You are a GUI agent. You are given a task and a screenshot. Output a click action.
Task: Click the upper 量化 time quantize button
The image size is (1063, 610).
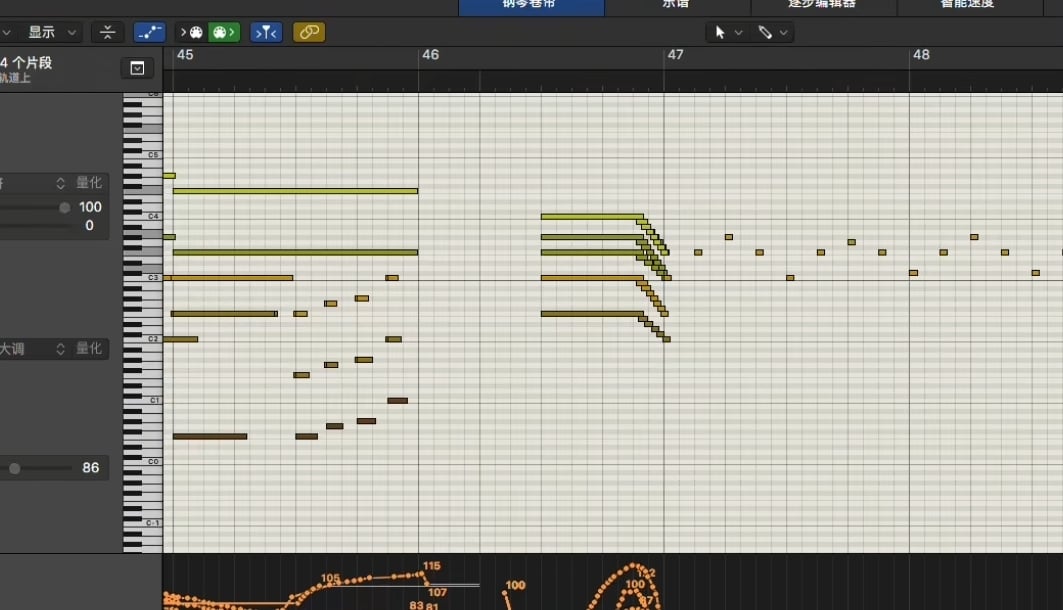tap(89, 182)
